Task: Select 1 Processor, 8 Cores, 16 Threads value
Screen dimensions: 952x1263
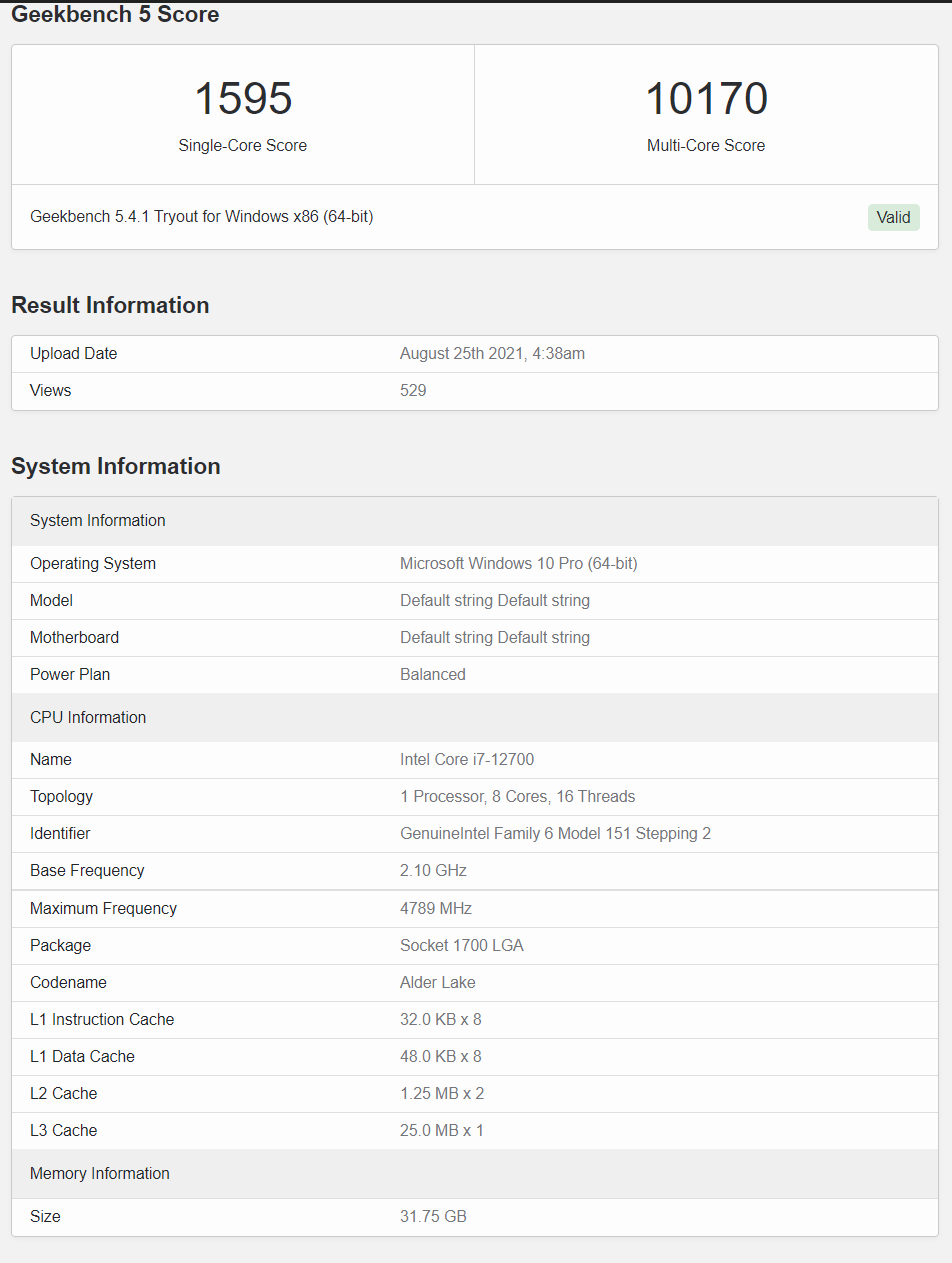Action: point(518,796)
